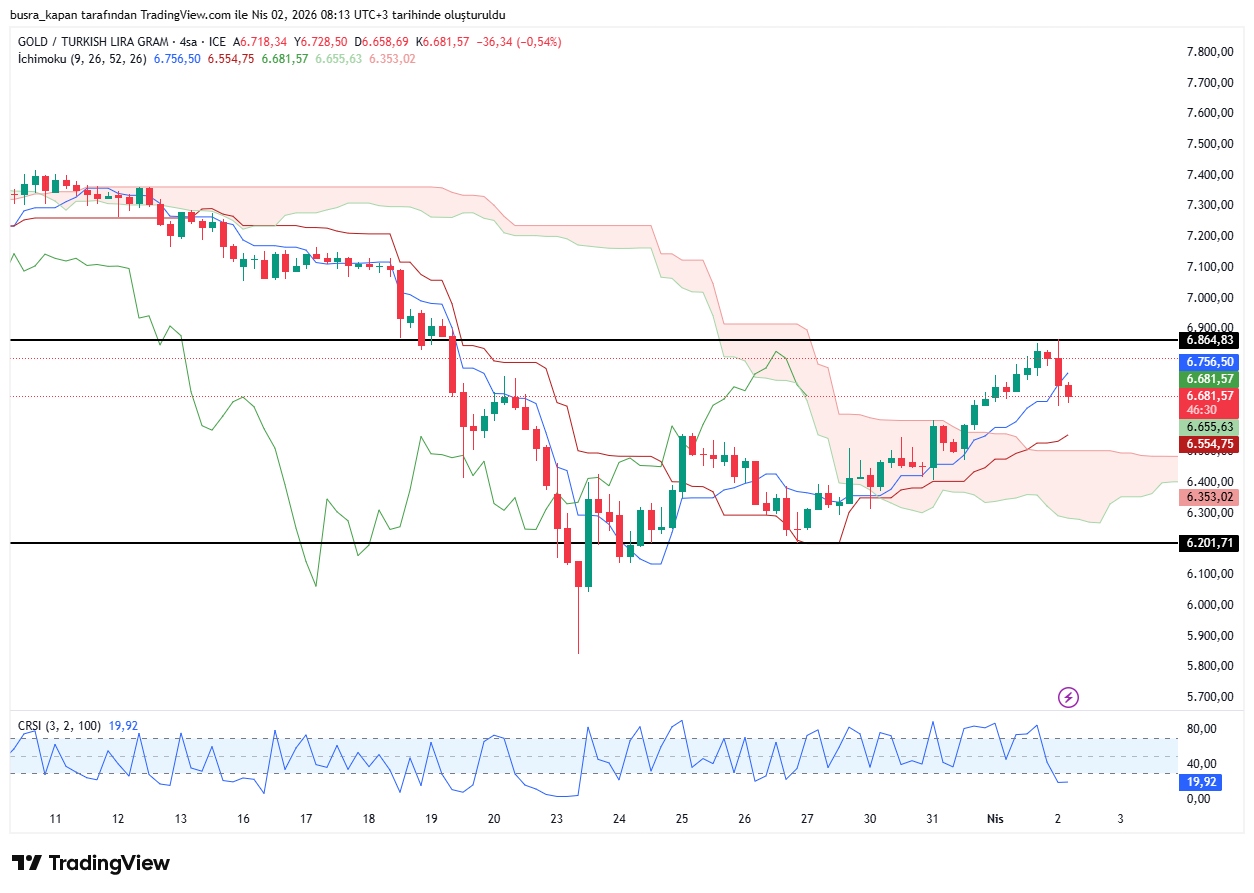Screen dimensions: 1254x893
Task: Click the ICE exchange label in the header
Action: coord(217,42)
